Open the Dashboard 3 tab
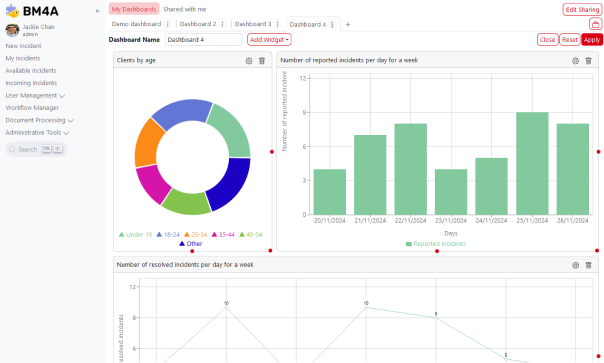 253,24
